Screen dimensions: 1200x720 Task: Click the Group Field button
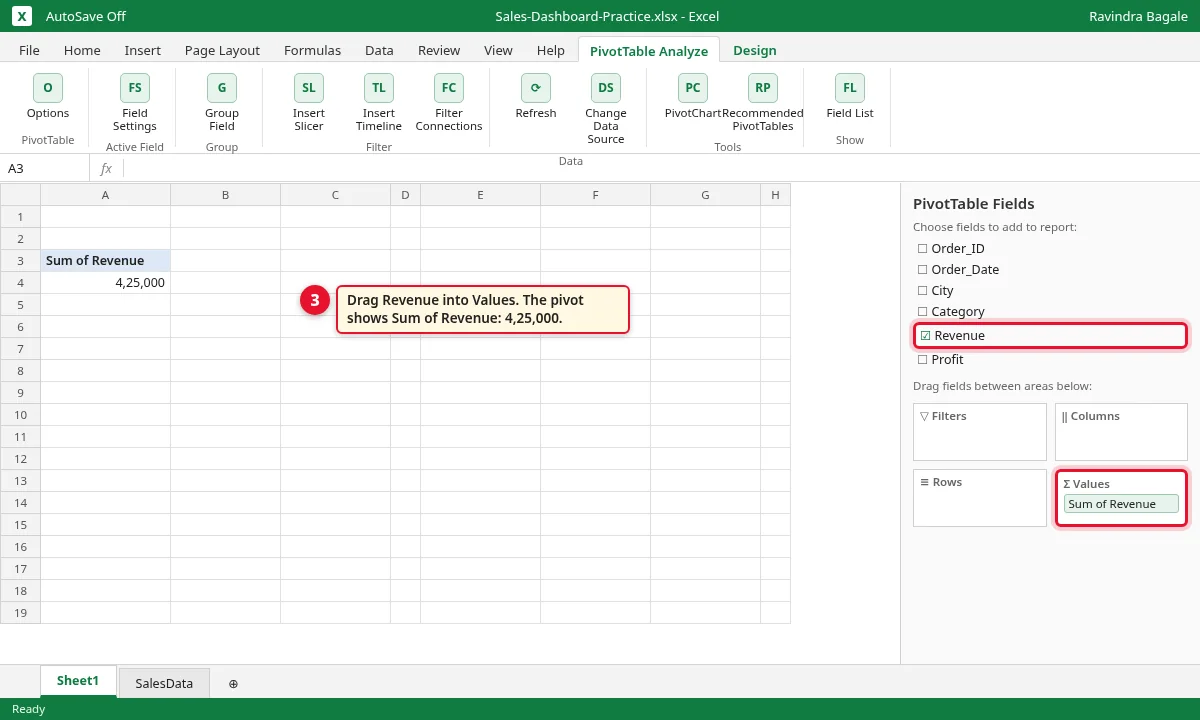tap(222, 103)
